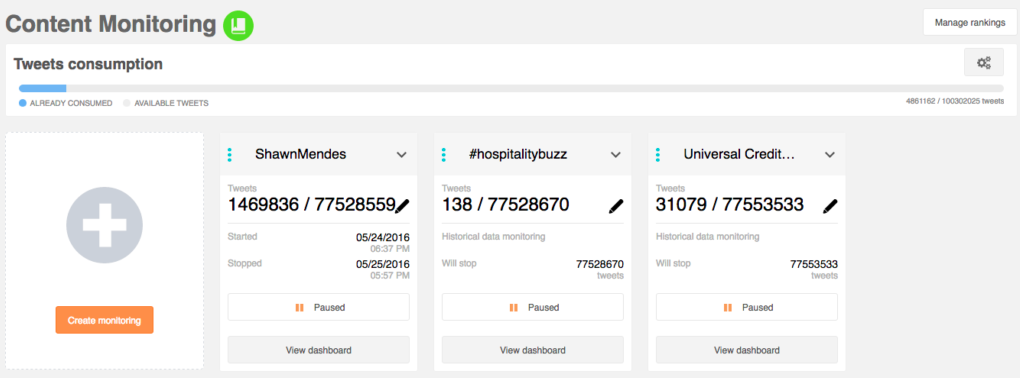The height and width of the screenshot is (378, 1020).
Task: Click the green book icon beside Content Monitoring
Action: 238,25
